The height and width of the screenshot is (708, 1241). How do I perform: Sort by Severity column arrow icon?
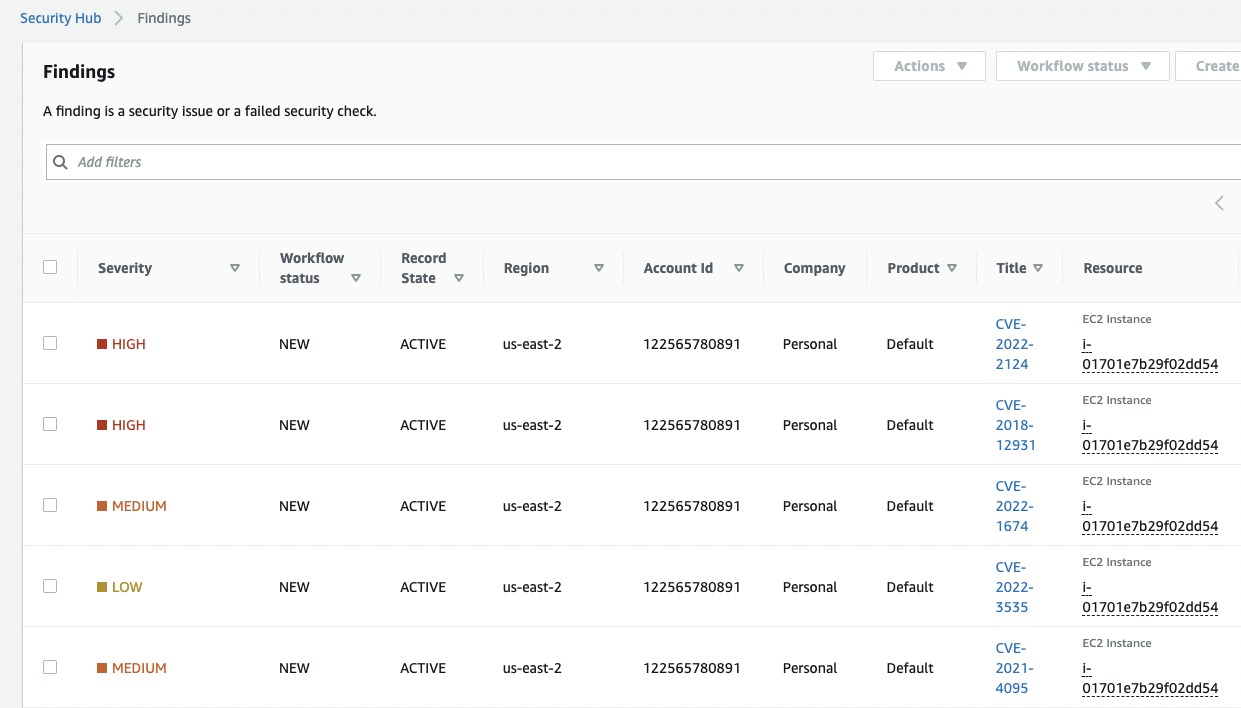[235, 268]
